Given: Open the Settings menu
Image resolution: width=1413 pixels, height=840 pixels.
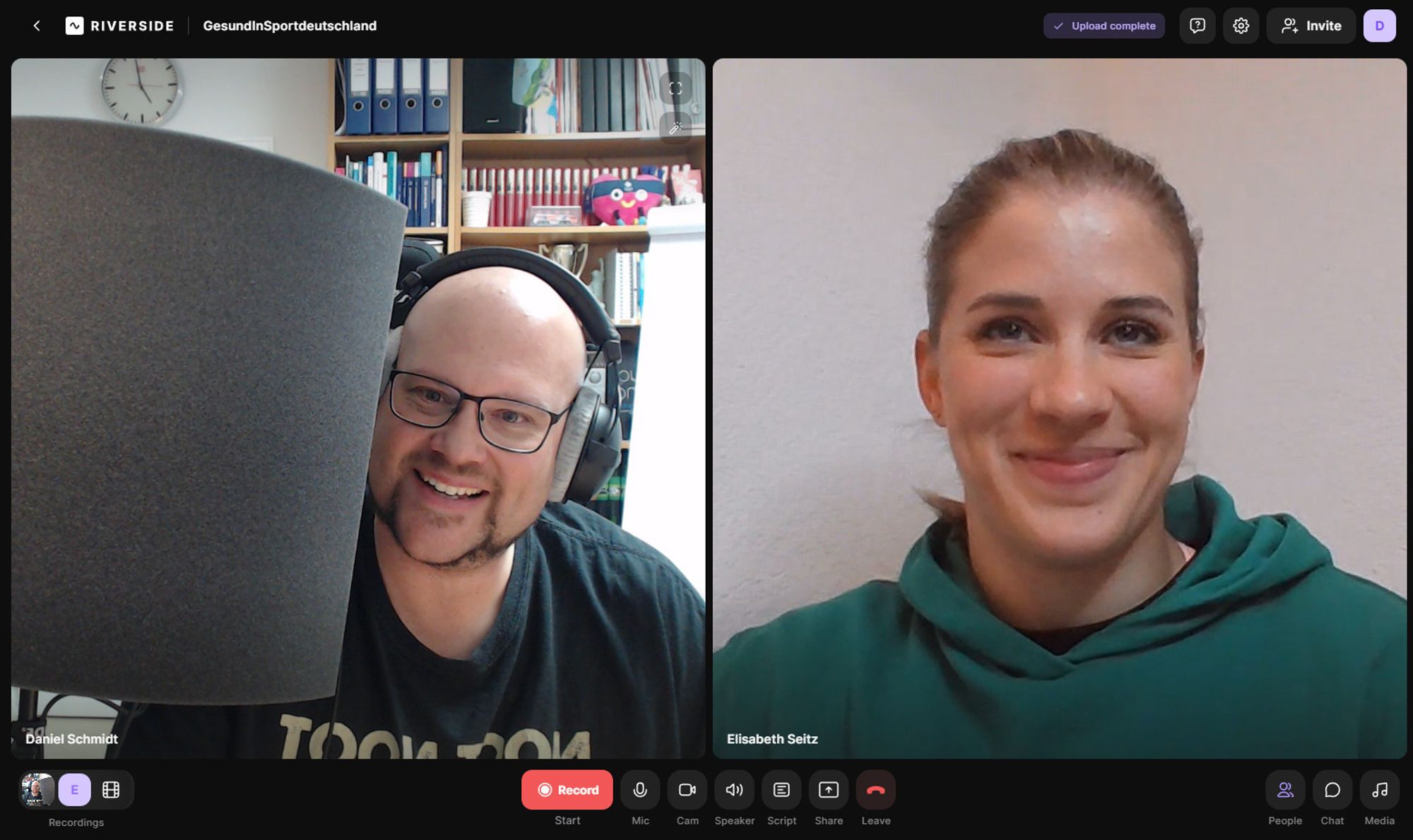Looking at the screenshot, I should (1240, 25).
